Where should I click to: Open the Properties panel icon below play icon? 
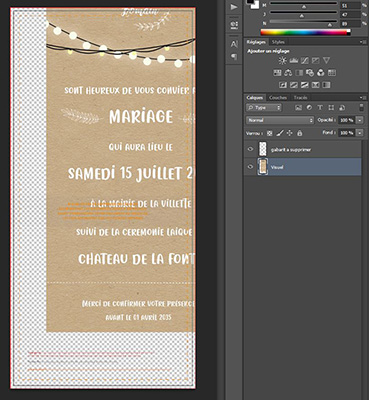click(x=234, y=24)
